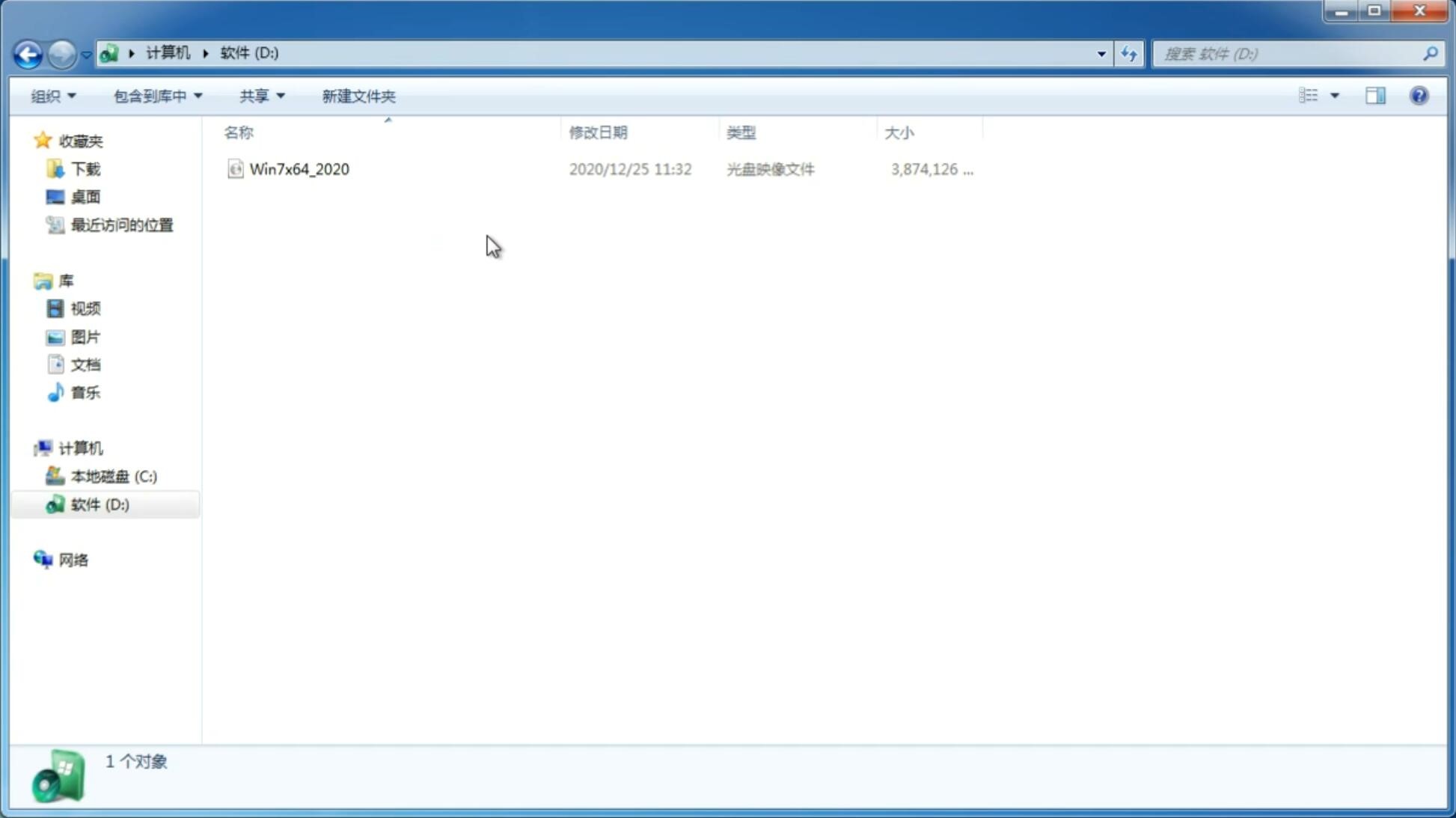
Task: Click the 桌面 shortcut in sidebar
Action: pos(85,197)
